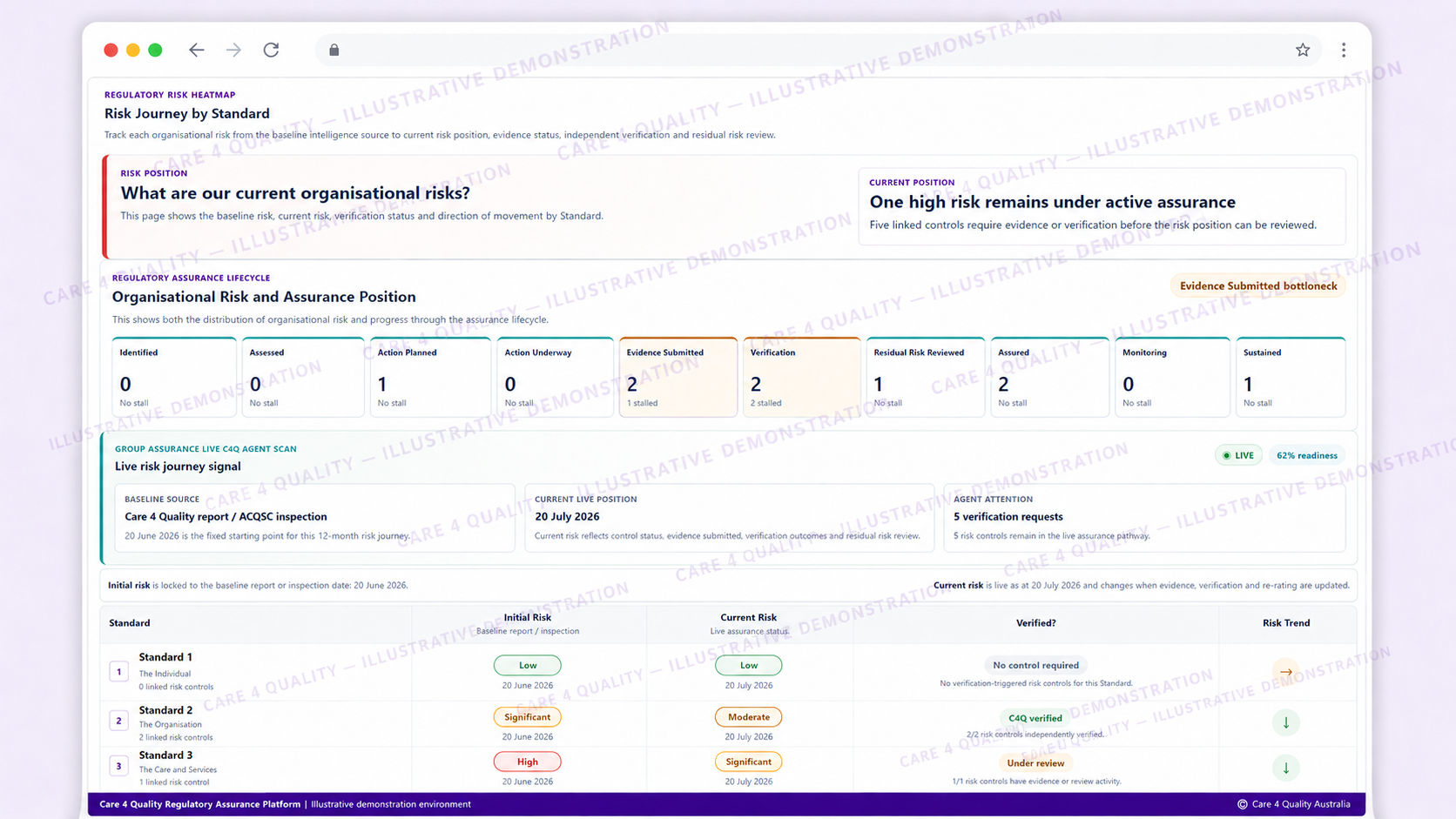Click the Evidence Submitted bottleneck badge
This screenshot has height=819, width=1456.
tap(1258, 285)
